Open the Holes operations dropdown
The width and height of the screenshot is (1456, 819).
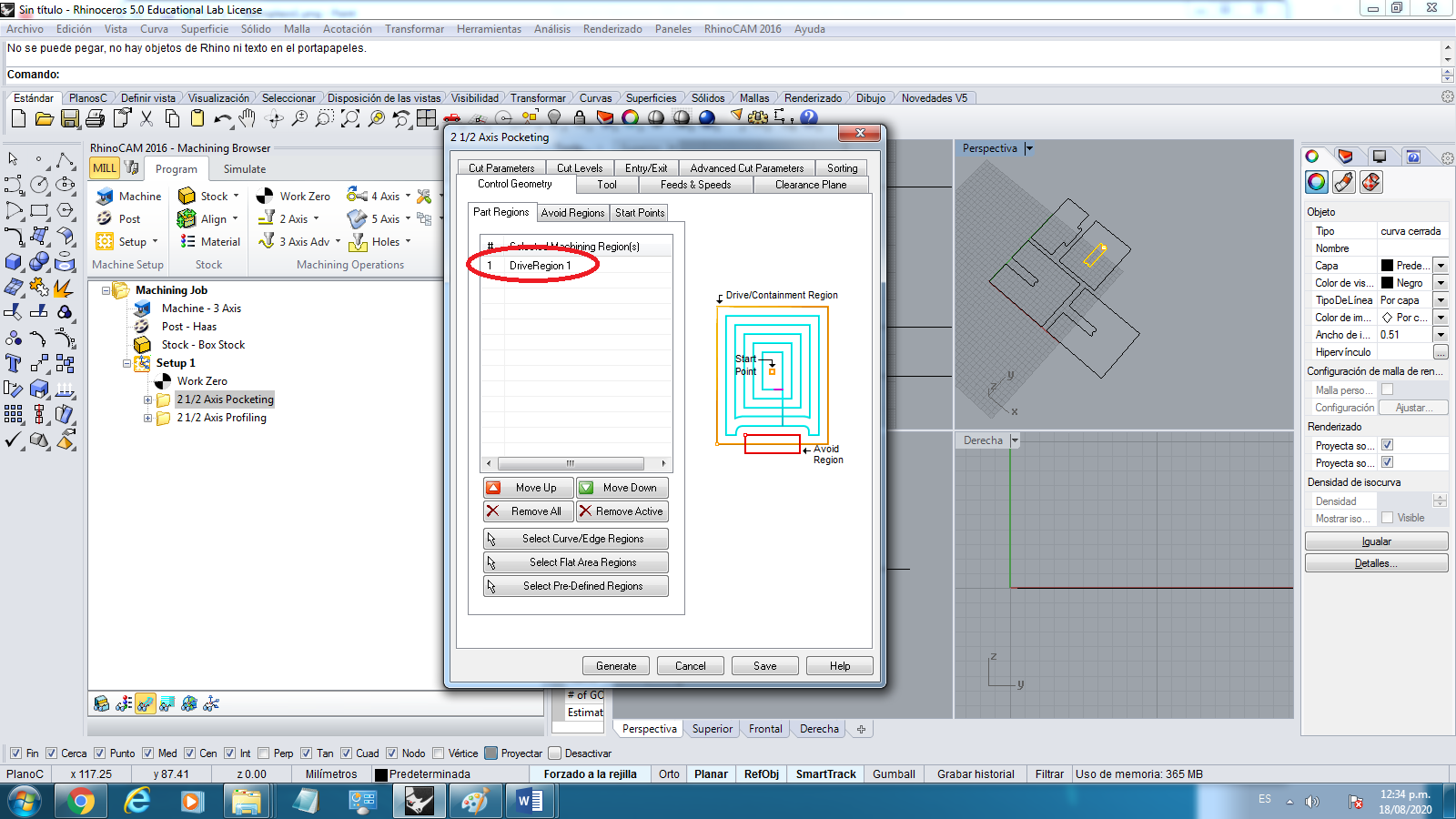pyautogui.click(x=408, y=241)
